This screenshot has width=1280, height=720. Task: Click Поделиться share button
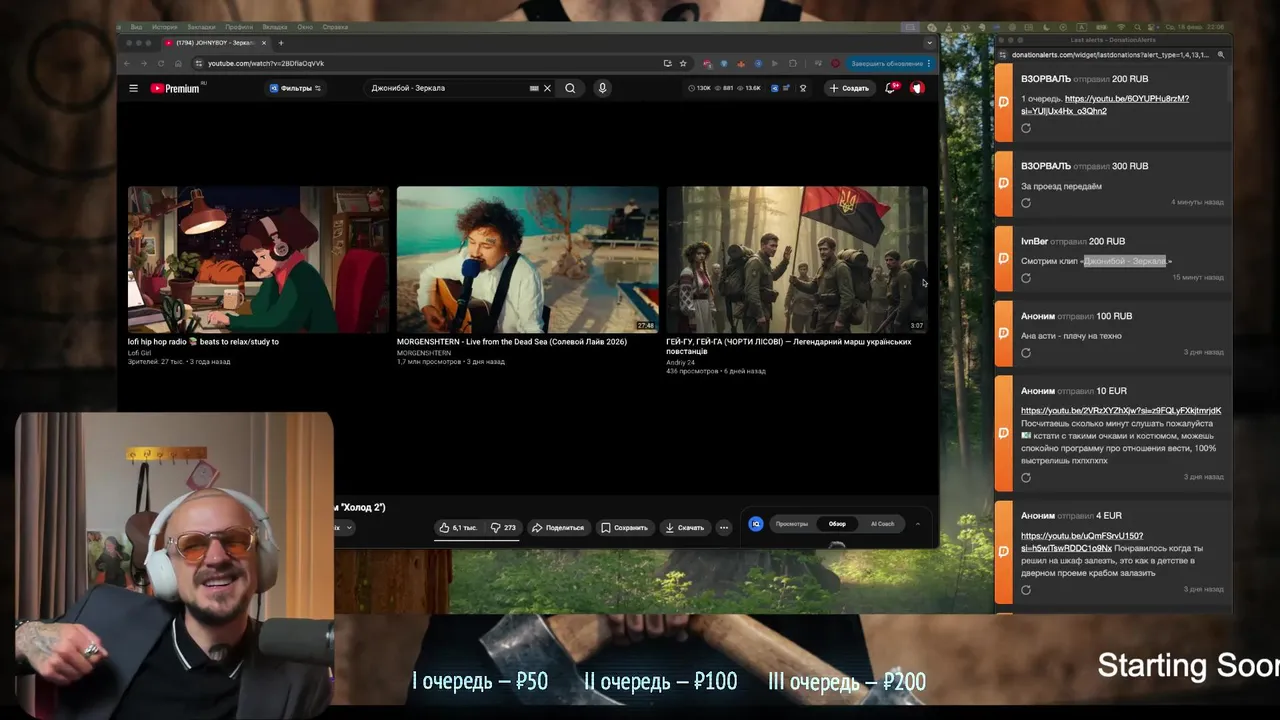click(558, 527)
